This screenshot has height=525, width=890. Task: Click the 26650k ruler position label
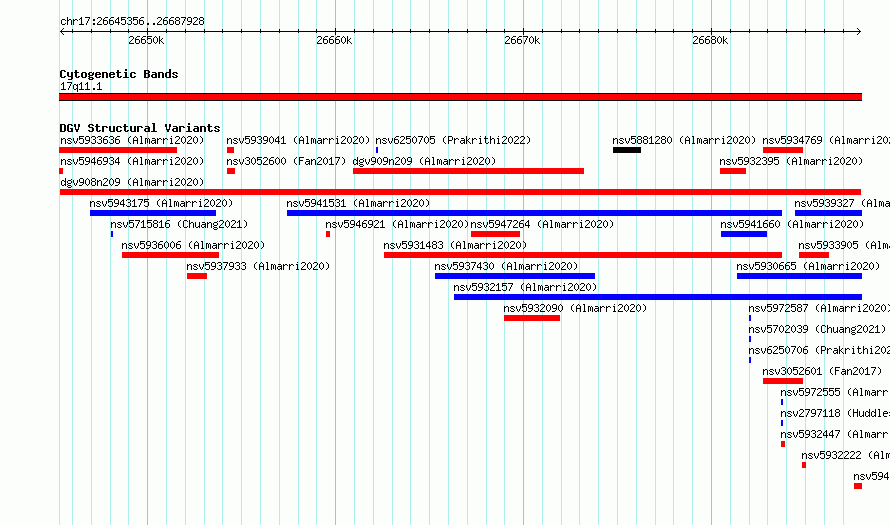[146, 40]
